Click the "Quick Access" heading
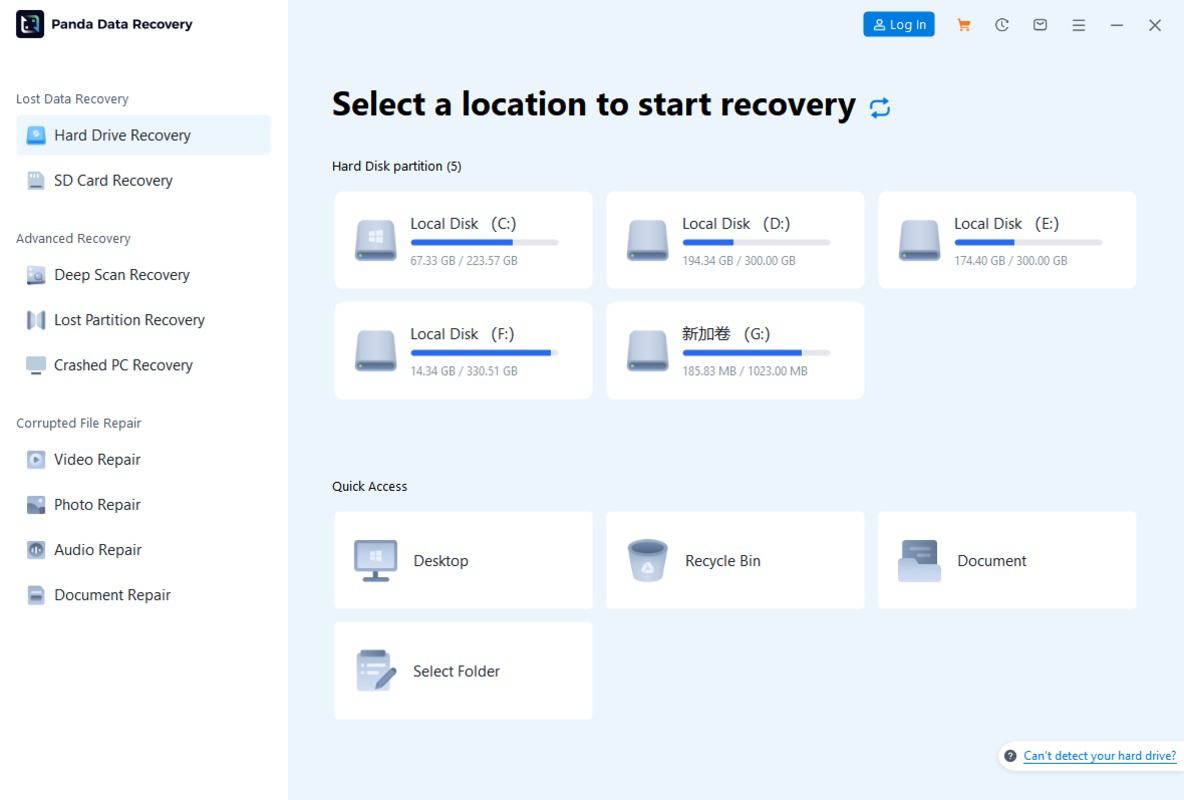 click(369, 486)
